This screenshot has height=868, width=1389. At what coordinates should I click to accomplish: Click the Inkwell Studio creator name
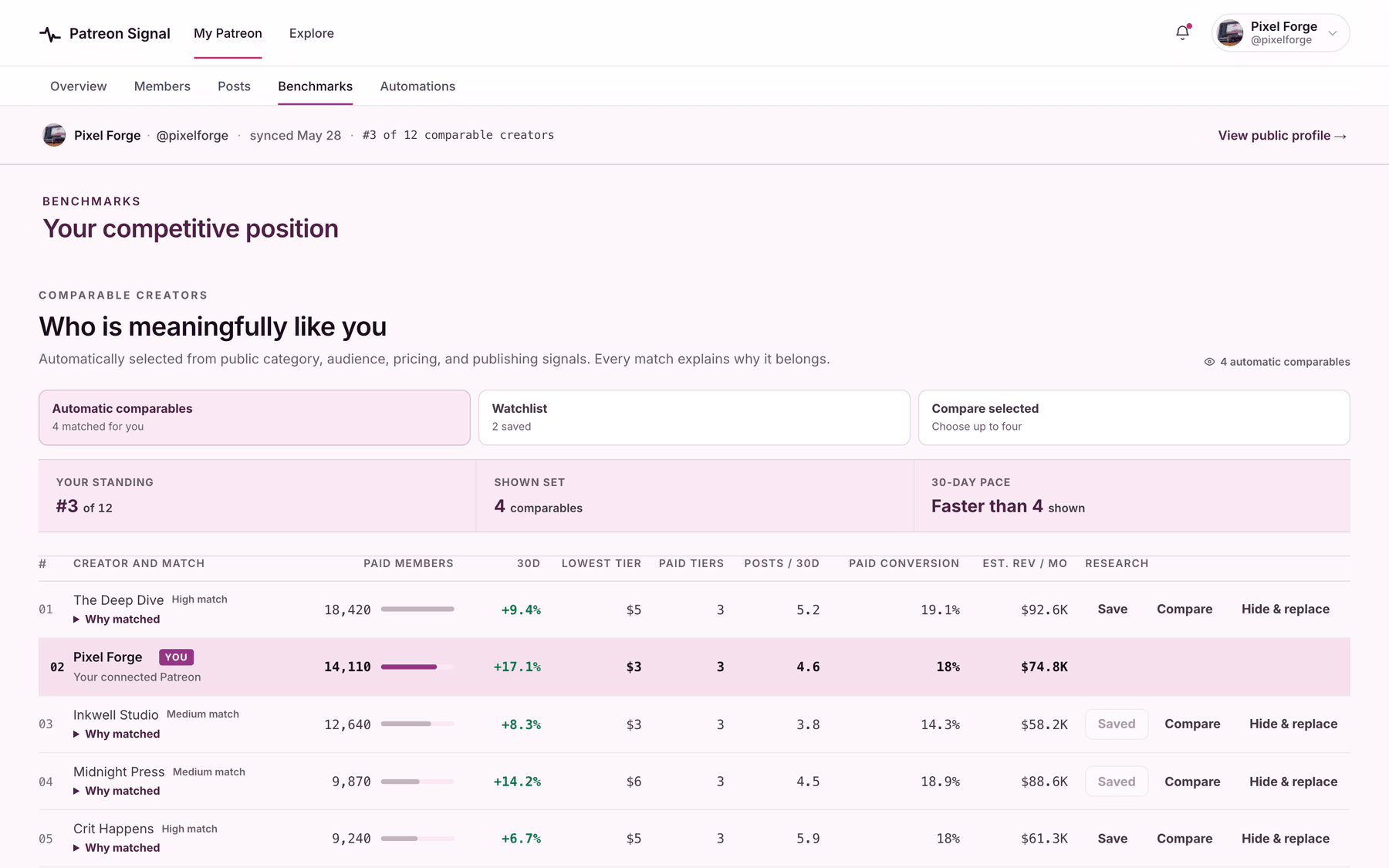(116, 715)
